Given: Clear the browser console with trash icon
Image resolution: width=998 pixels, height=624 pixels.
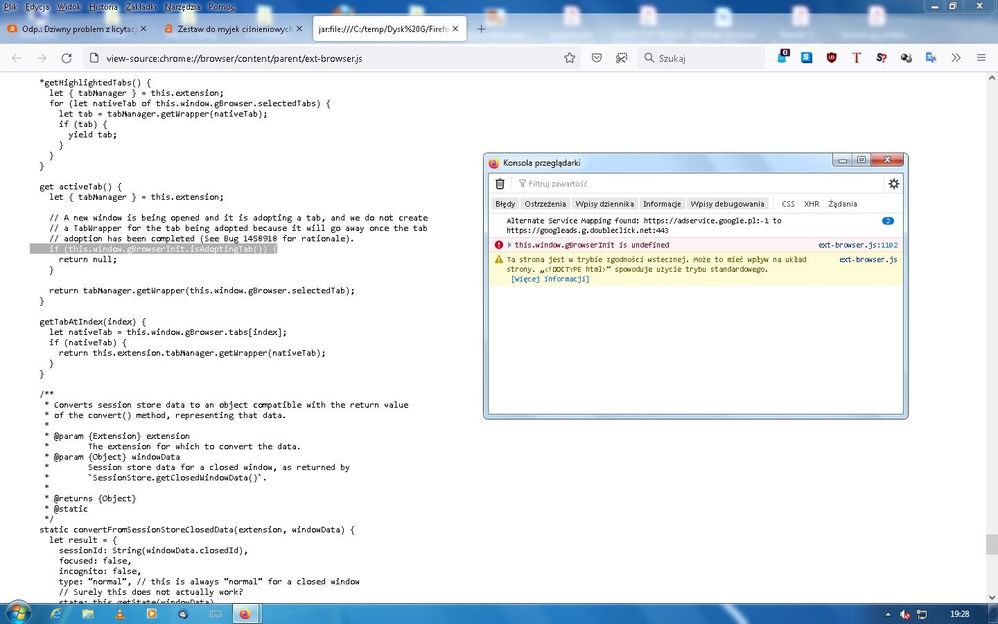Looking at the screenshot, I should [x=500, y=184].
